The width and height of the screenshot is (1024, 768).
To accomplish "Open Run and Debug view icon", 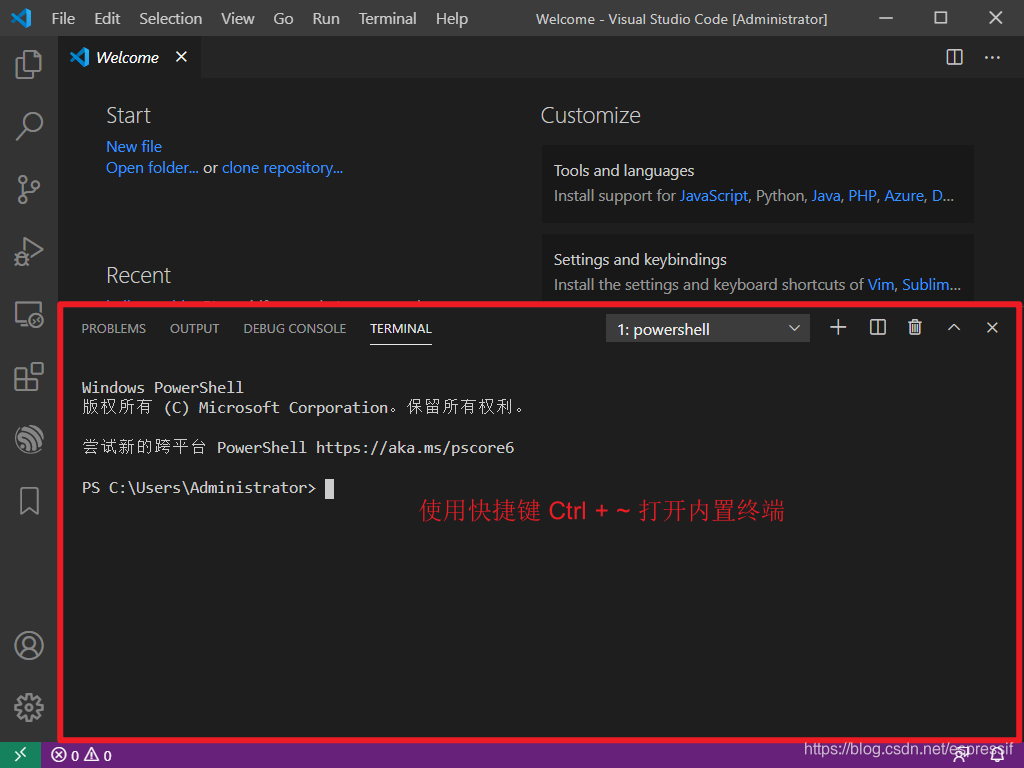I will pos(29,251).
